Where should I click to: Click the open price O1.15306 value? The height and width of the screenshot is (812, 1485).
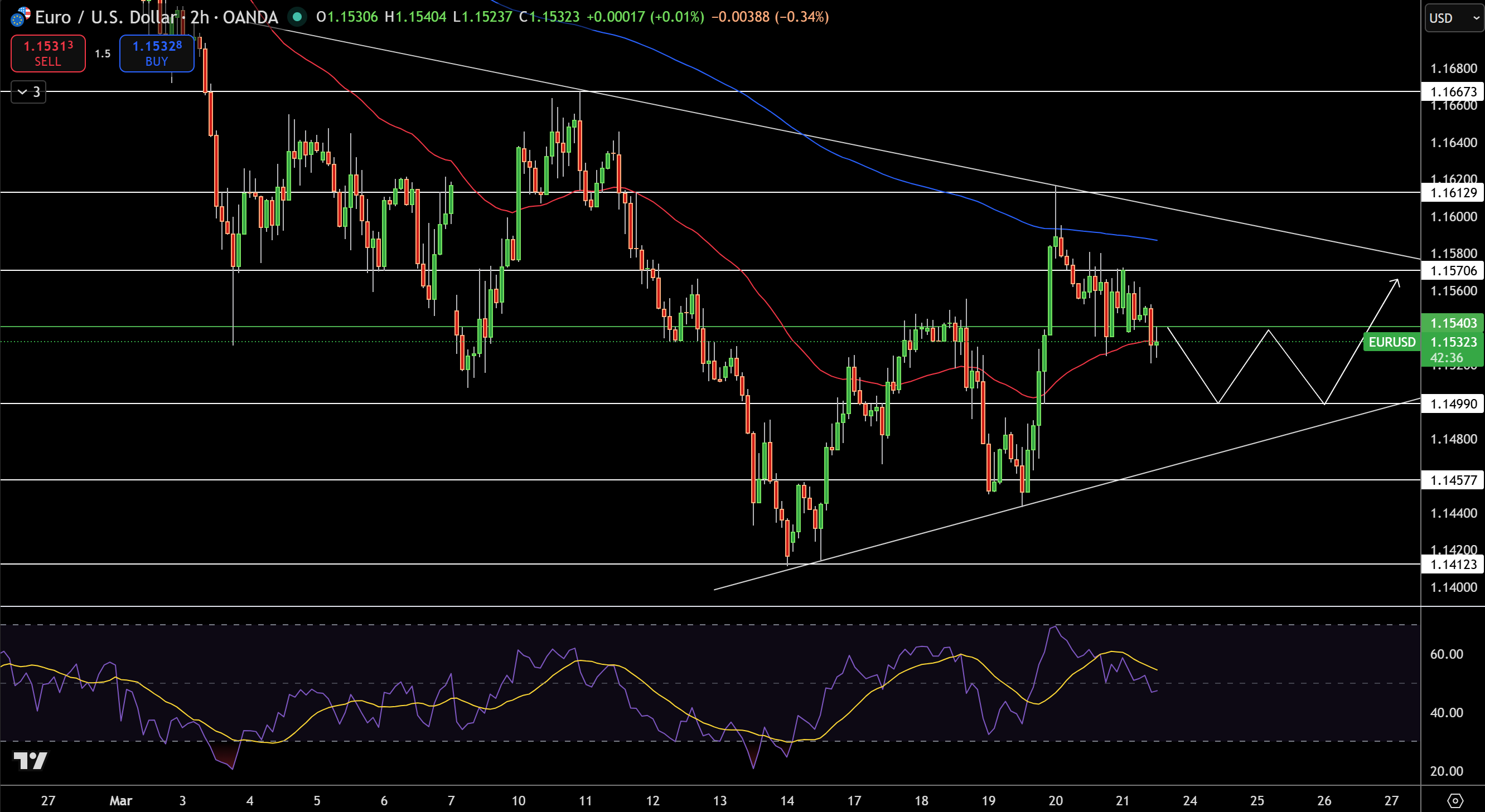[x=347, y=17]
